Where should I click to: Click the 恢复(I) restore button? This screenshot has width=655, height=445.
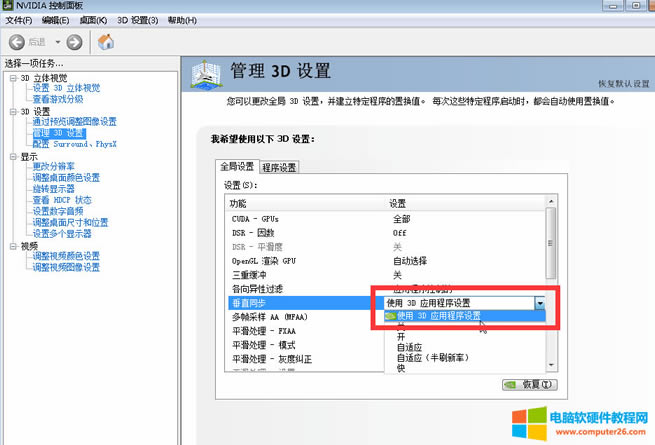pos(529,384)
